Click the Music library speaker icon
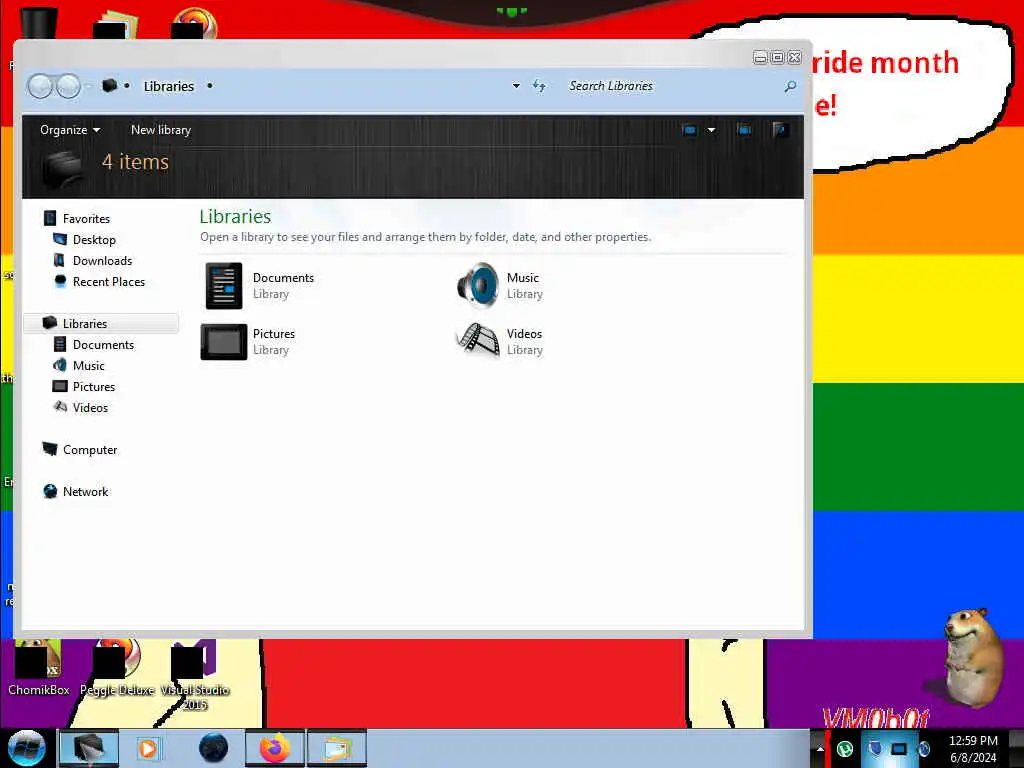The image size is (1024, 768). point(479,285)
